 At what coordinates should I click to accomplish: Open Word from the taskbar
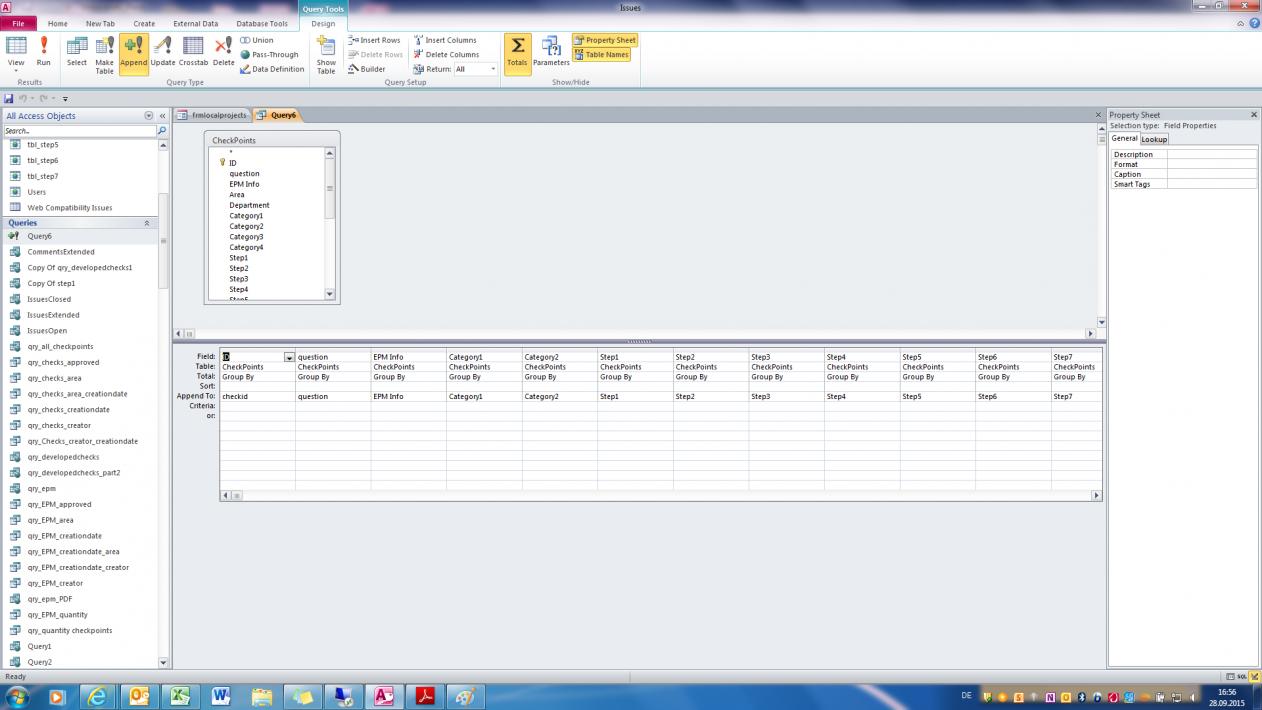[x=221, y=696]
